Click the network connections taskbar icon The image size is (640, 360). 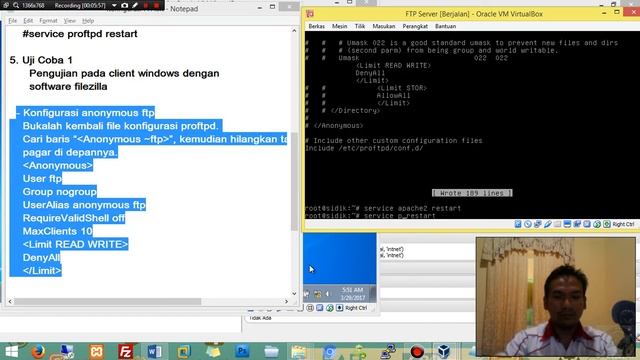pos(388,351)
